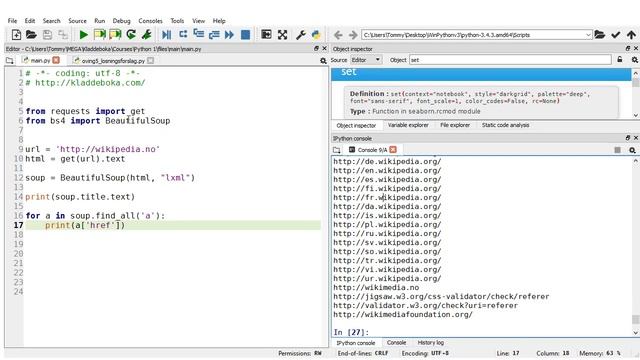Open PYTHONPATH manager python icon
This screenshot has height=360, width=640.
pyautogui.click(x=316, y=35)
